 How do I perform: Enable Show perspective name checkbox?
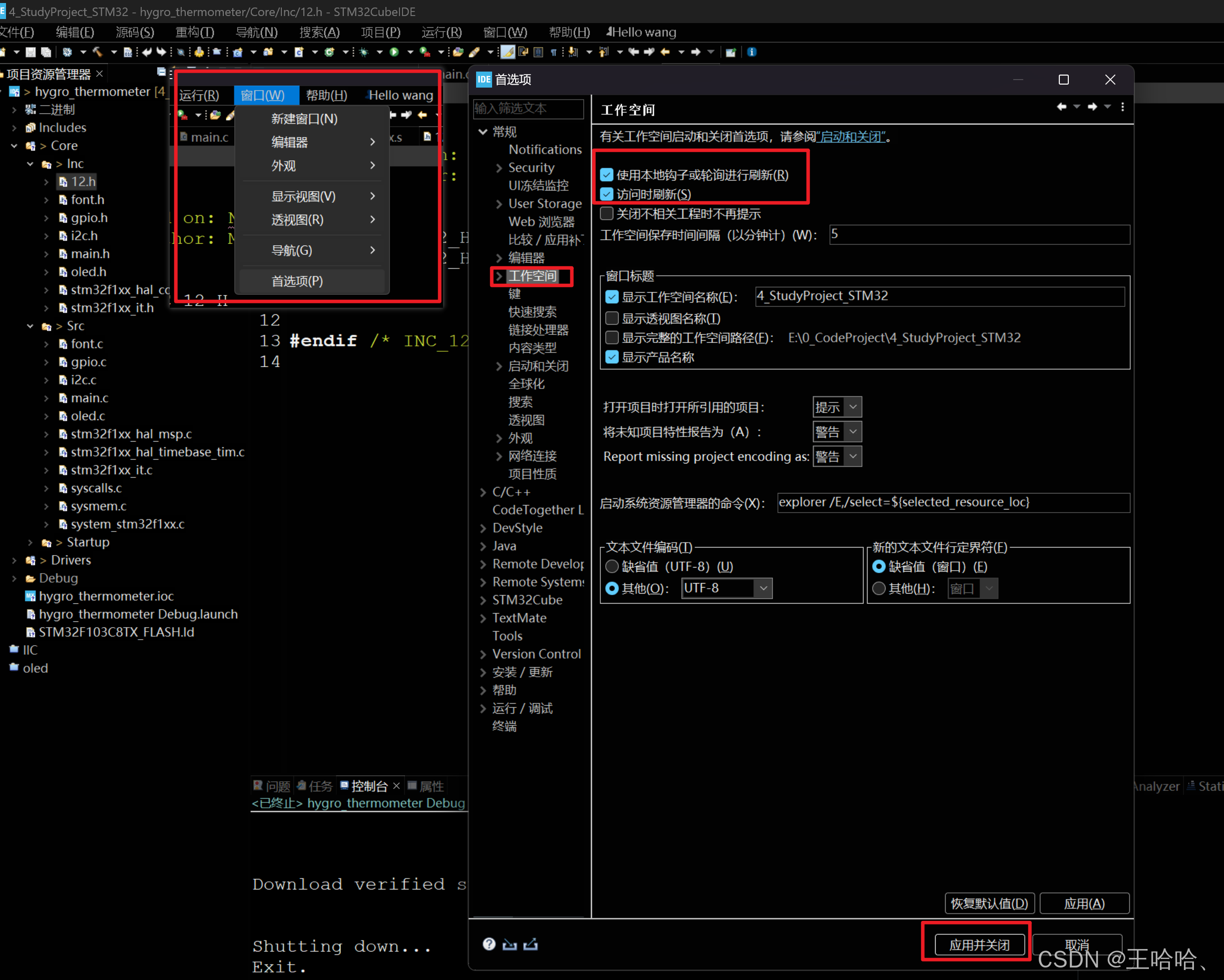tap(611, 318)
